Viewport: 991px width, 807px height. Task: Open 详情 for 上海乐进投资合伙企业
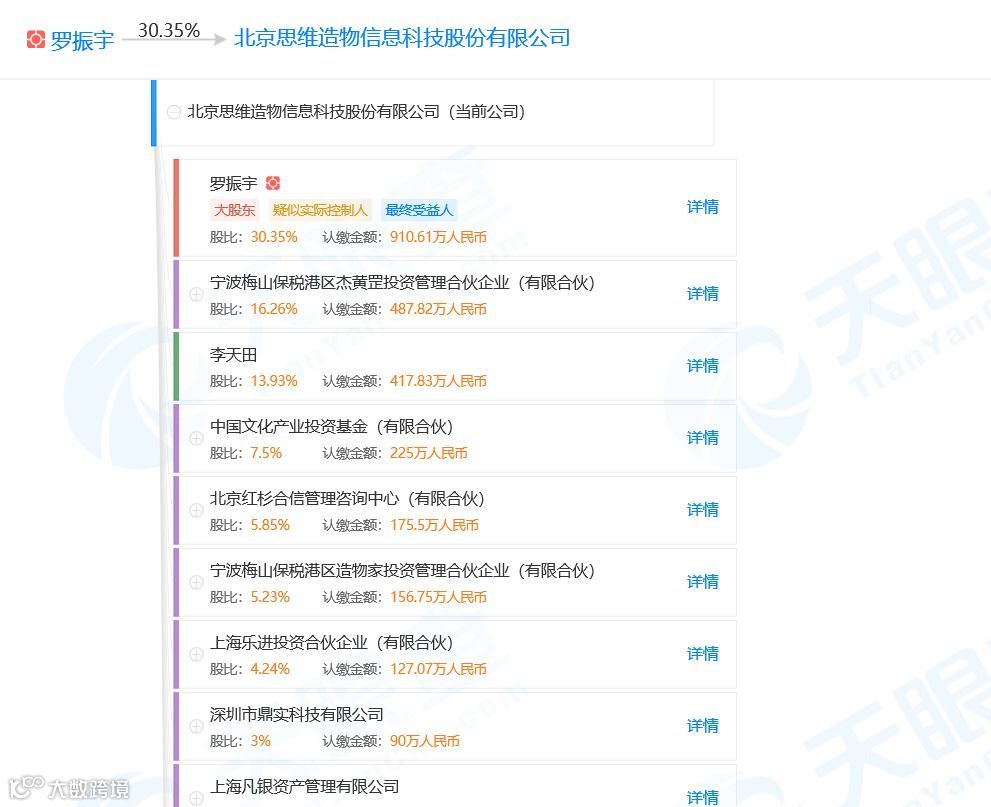point(703,654)
